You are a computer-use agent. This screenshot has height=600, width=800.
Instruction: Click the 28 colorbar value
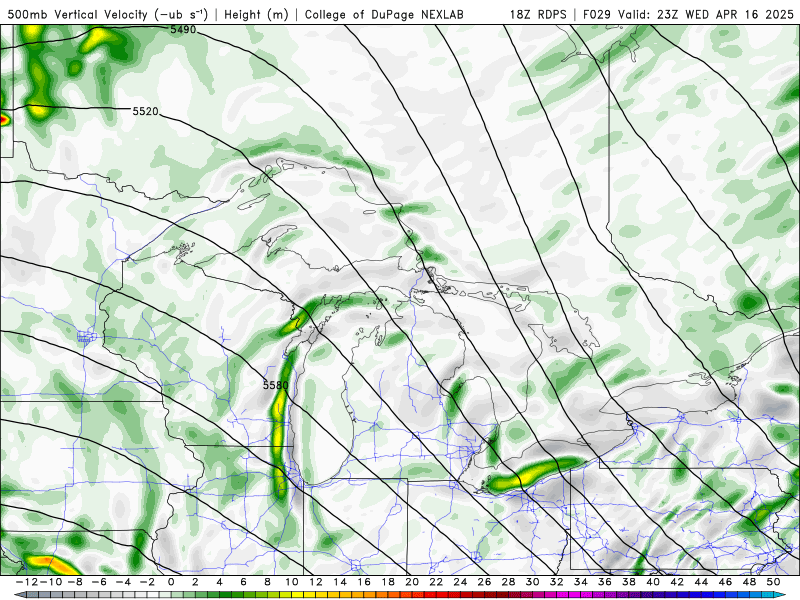point(508,582)
